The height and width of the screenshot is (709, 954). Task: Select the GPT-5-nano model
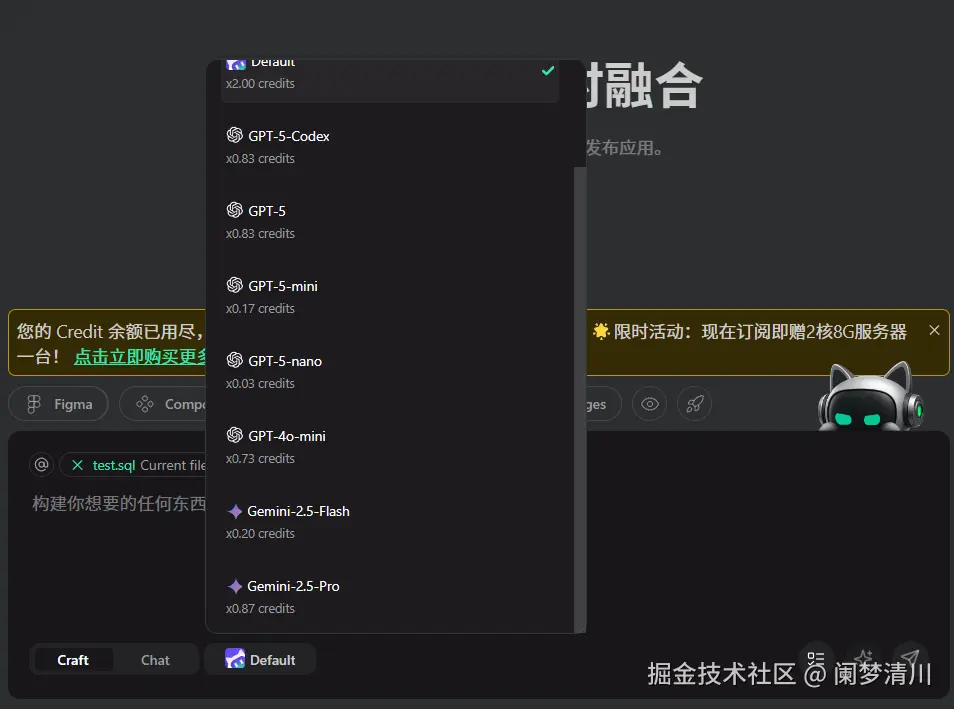(390, 371)
